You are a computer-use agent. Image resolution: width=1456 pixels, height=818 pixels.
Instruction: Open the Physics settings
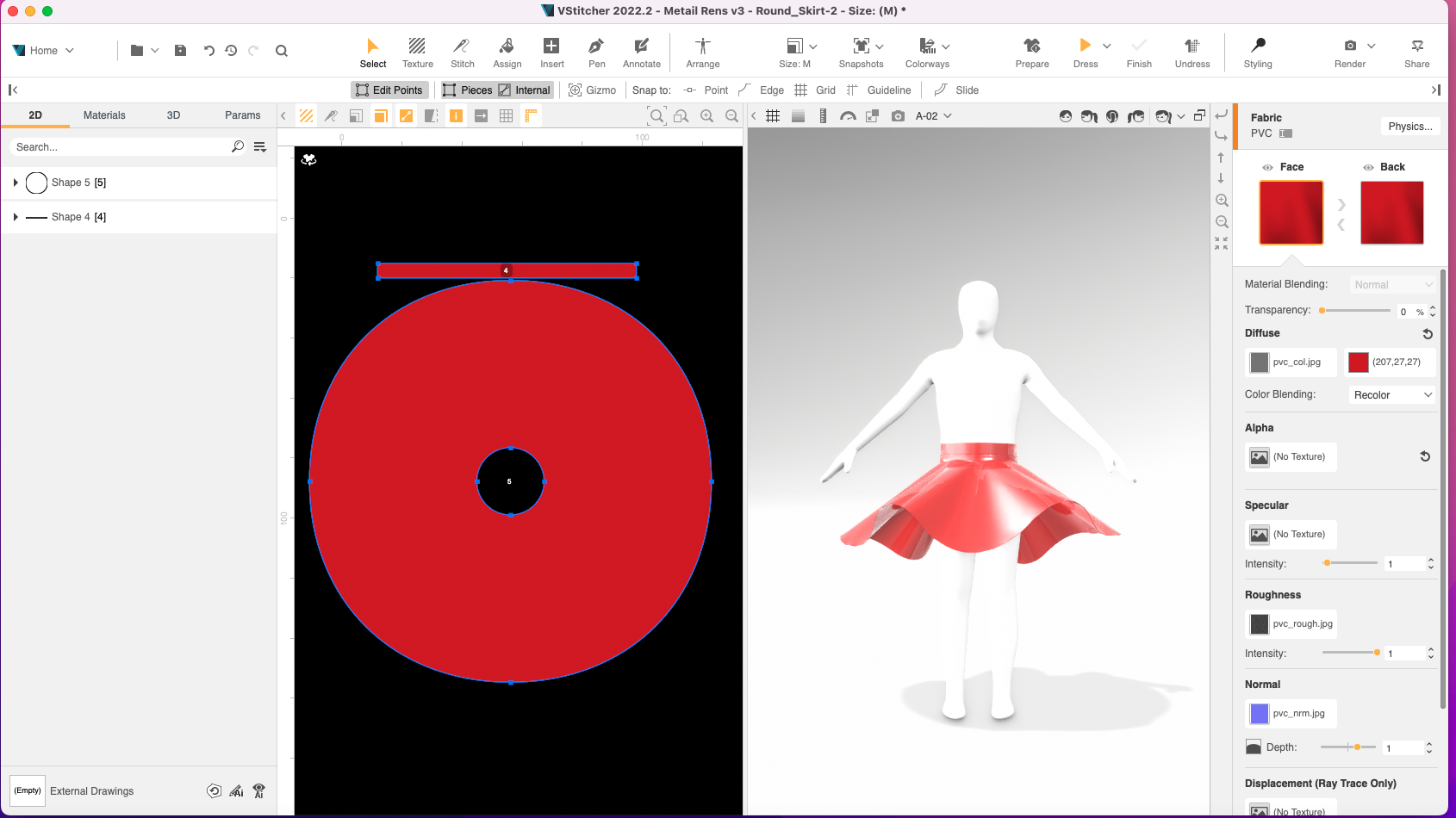1410,126
